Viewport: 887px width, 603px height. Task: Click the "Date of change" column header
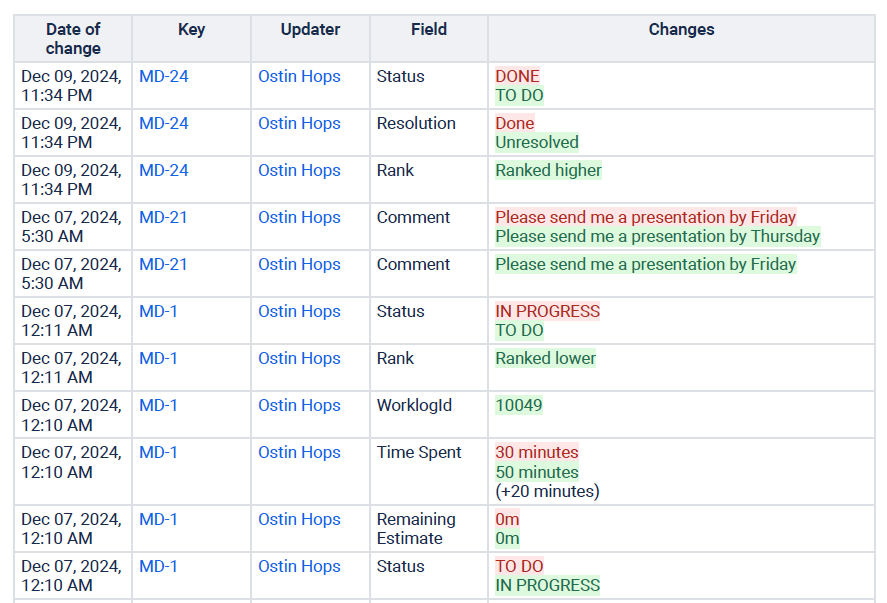pos(73,39)
